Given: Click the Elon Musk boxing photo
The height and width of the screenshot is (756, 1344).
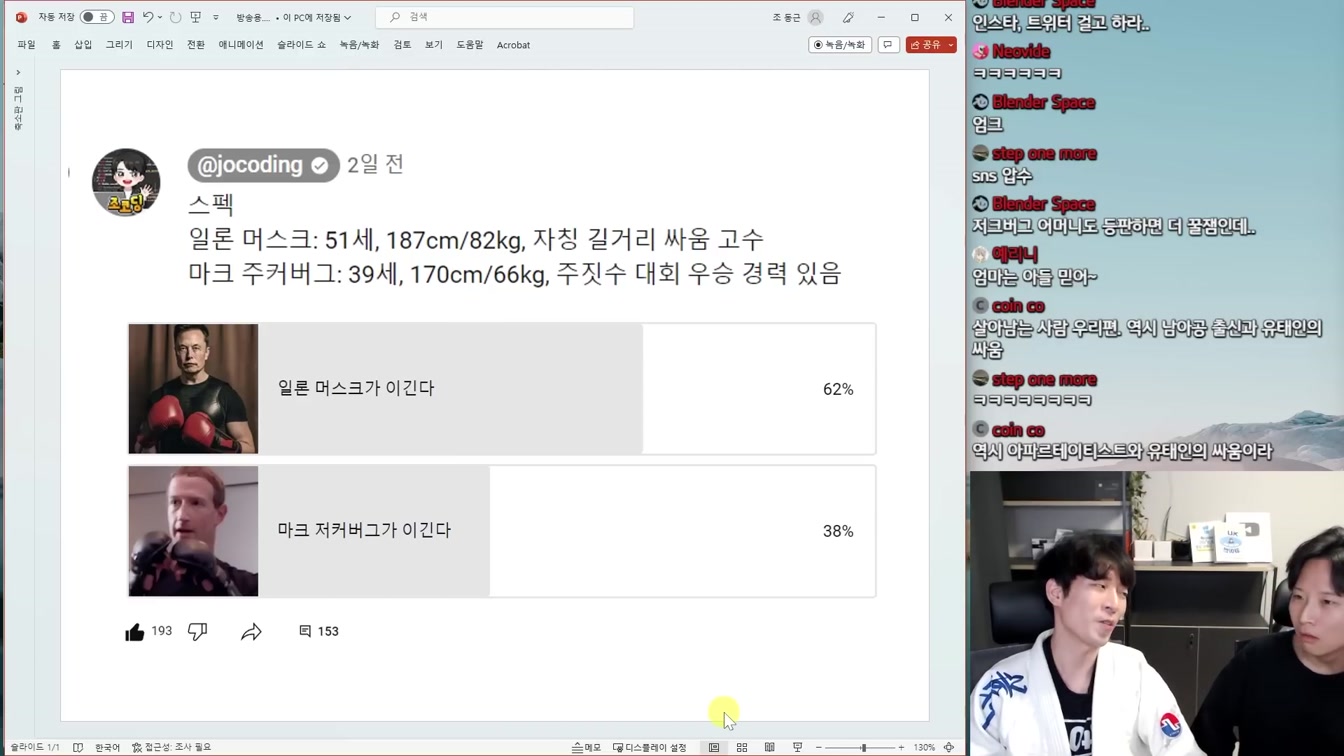Looking at the screenshot, I should pyautogui.click(x=193, y=389).
